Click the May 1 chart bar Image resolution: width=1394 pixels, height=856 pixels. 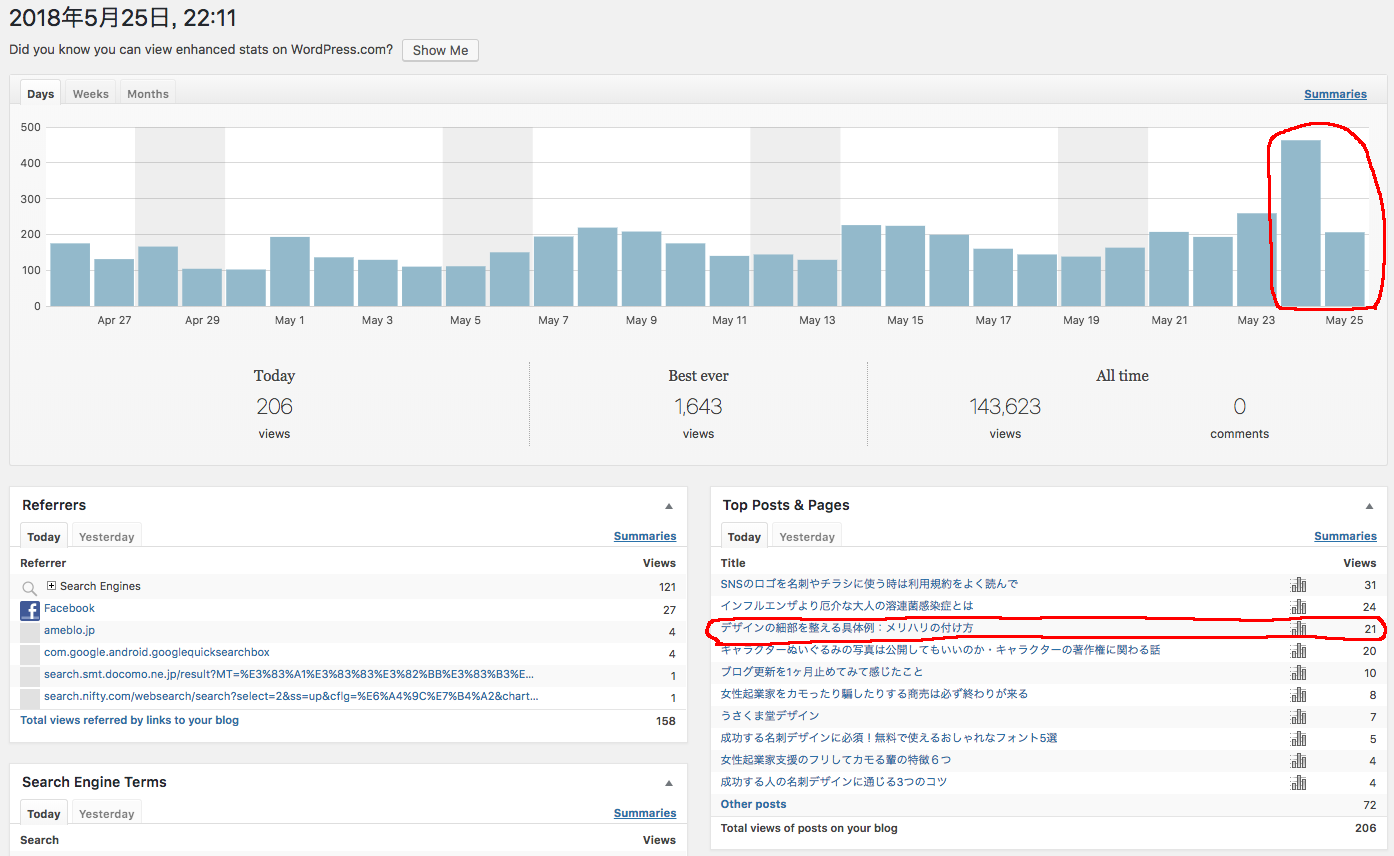coord(290,271)
